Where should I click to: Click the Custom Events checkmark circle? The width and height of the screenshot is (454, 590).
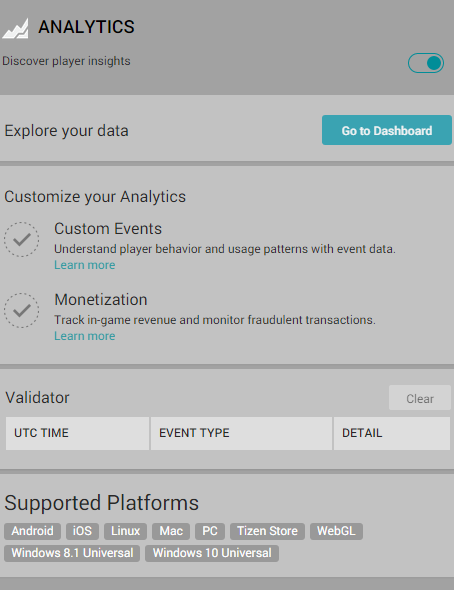tap(21, 239)
